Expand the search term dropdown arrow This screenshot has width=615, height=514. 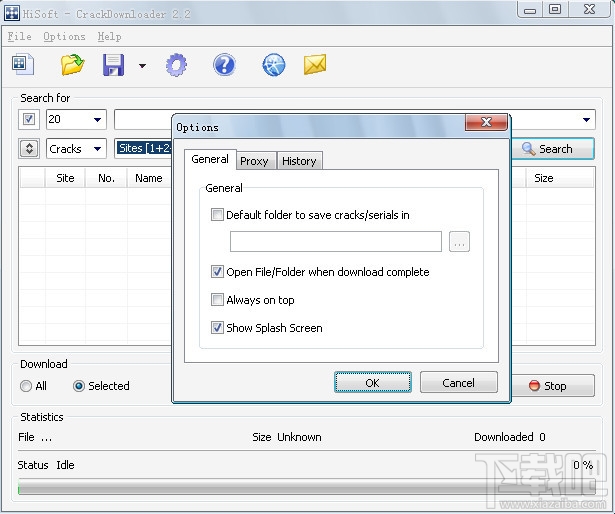coord(586,120)
